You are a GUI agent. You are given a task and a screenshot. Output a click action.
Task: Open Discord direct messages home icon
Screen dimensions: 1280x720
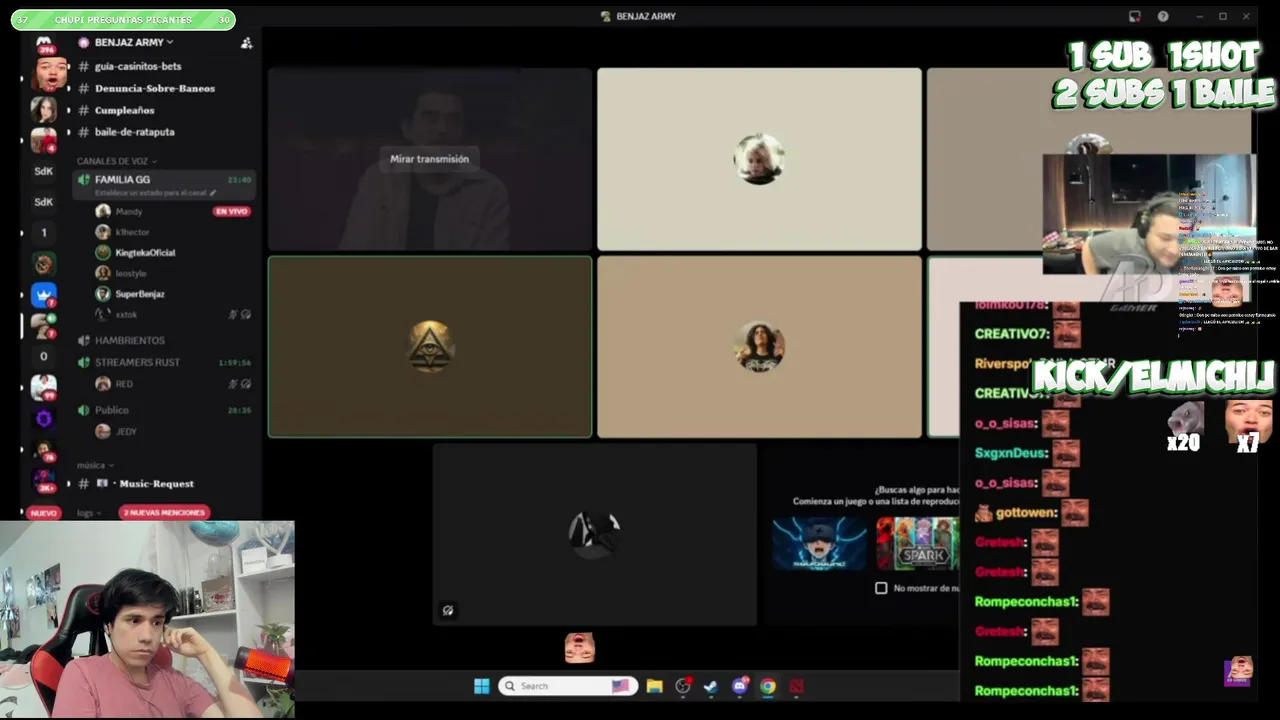pyautogui.click(x=44, y=43)
